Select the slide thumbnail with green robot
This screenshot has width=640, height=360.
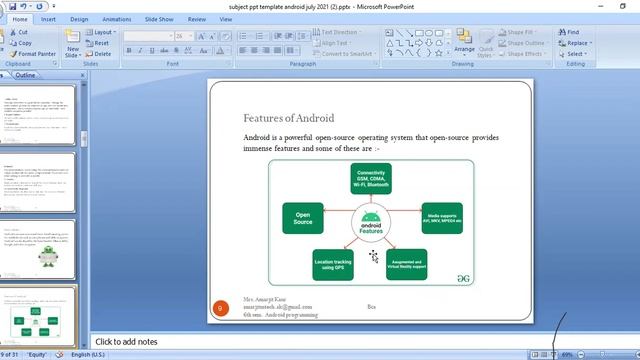pyautogui.click(x=38, y=250)
